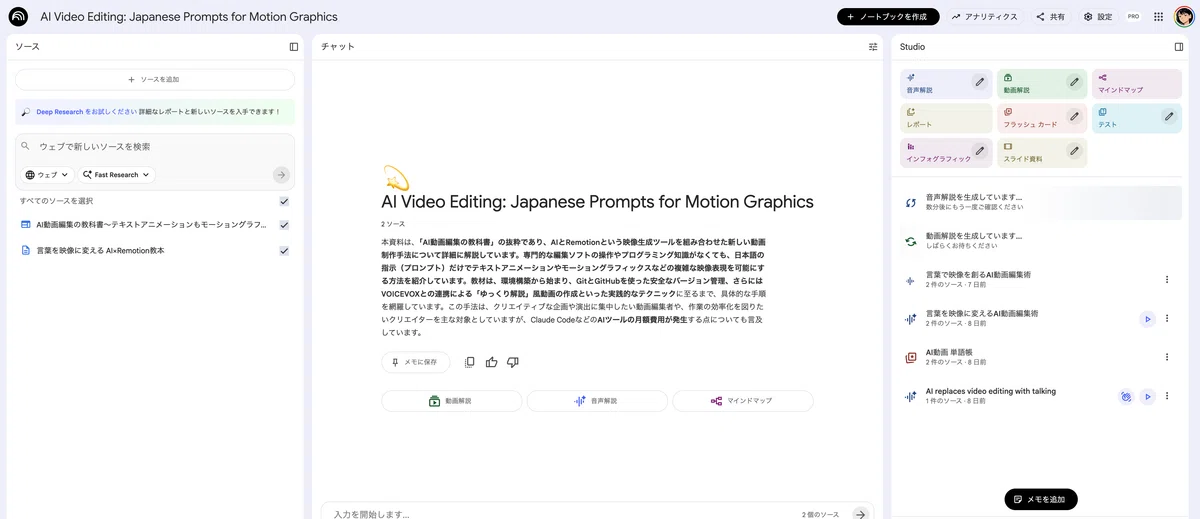This screenshot has width=1200, height=519.
Task: Click the 動画解説を生成しています status row
Action: tap(1041, 241)
